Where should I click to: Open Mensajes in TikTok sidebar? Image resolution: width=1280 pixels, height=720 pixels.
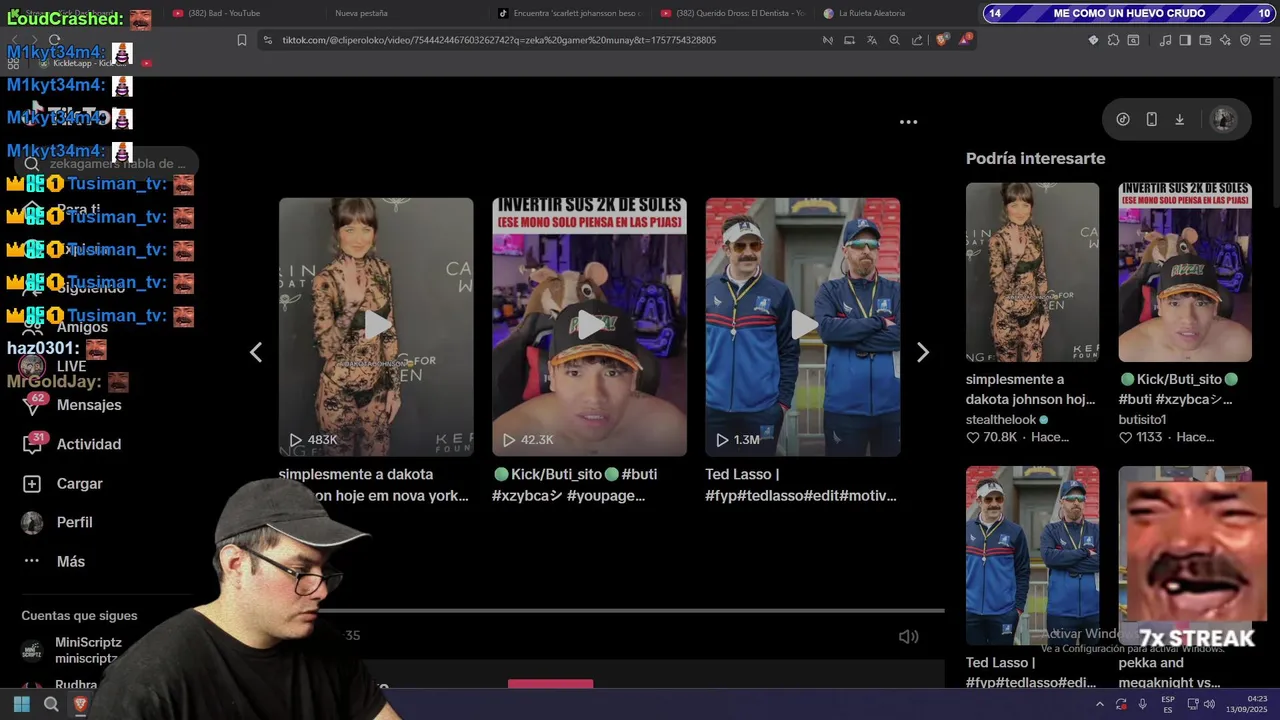pyautogui.click(x=89, y=405)
